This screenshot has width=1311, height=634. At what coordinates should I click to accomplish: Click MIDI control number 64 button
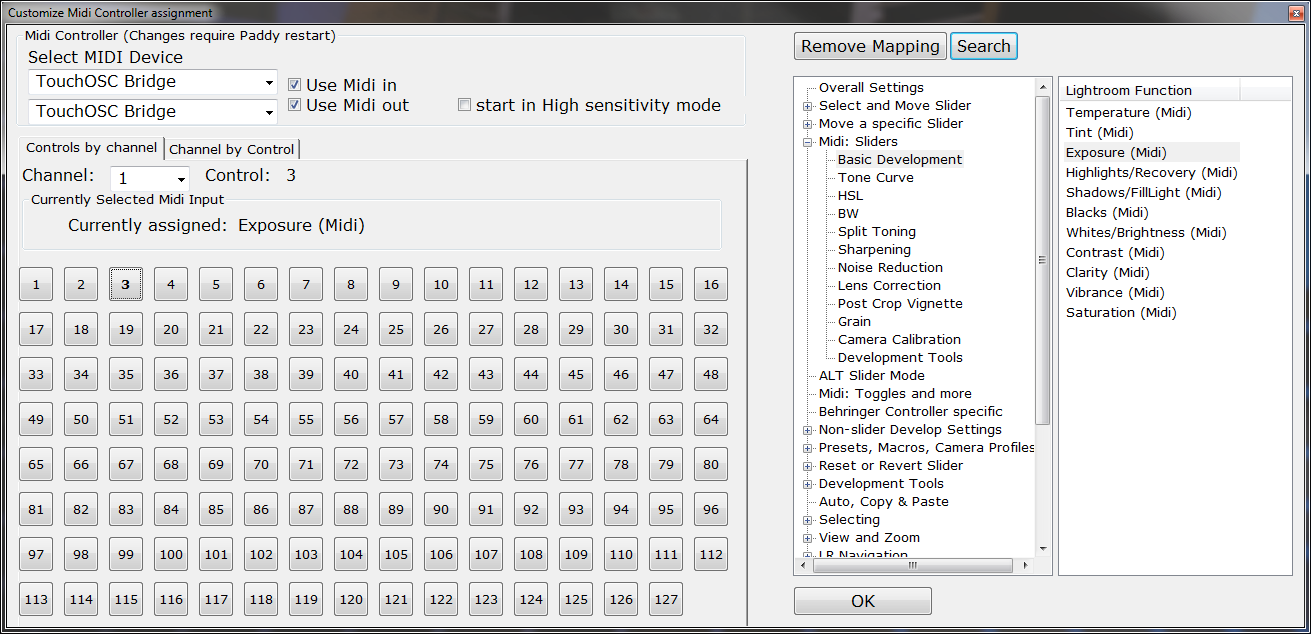click(711, 420)
